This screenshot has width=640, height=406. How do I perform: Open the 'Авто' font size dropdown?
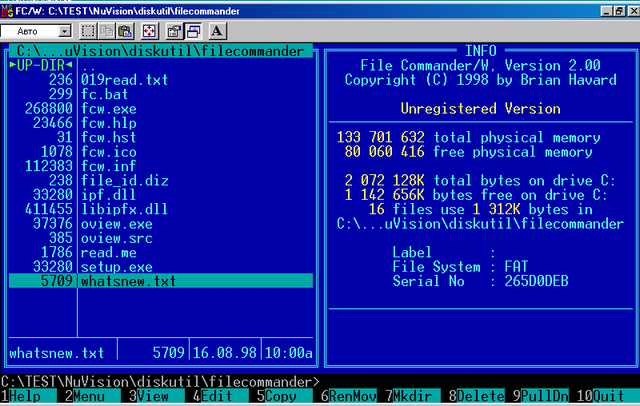[x=64, y=31]
